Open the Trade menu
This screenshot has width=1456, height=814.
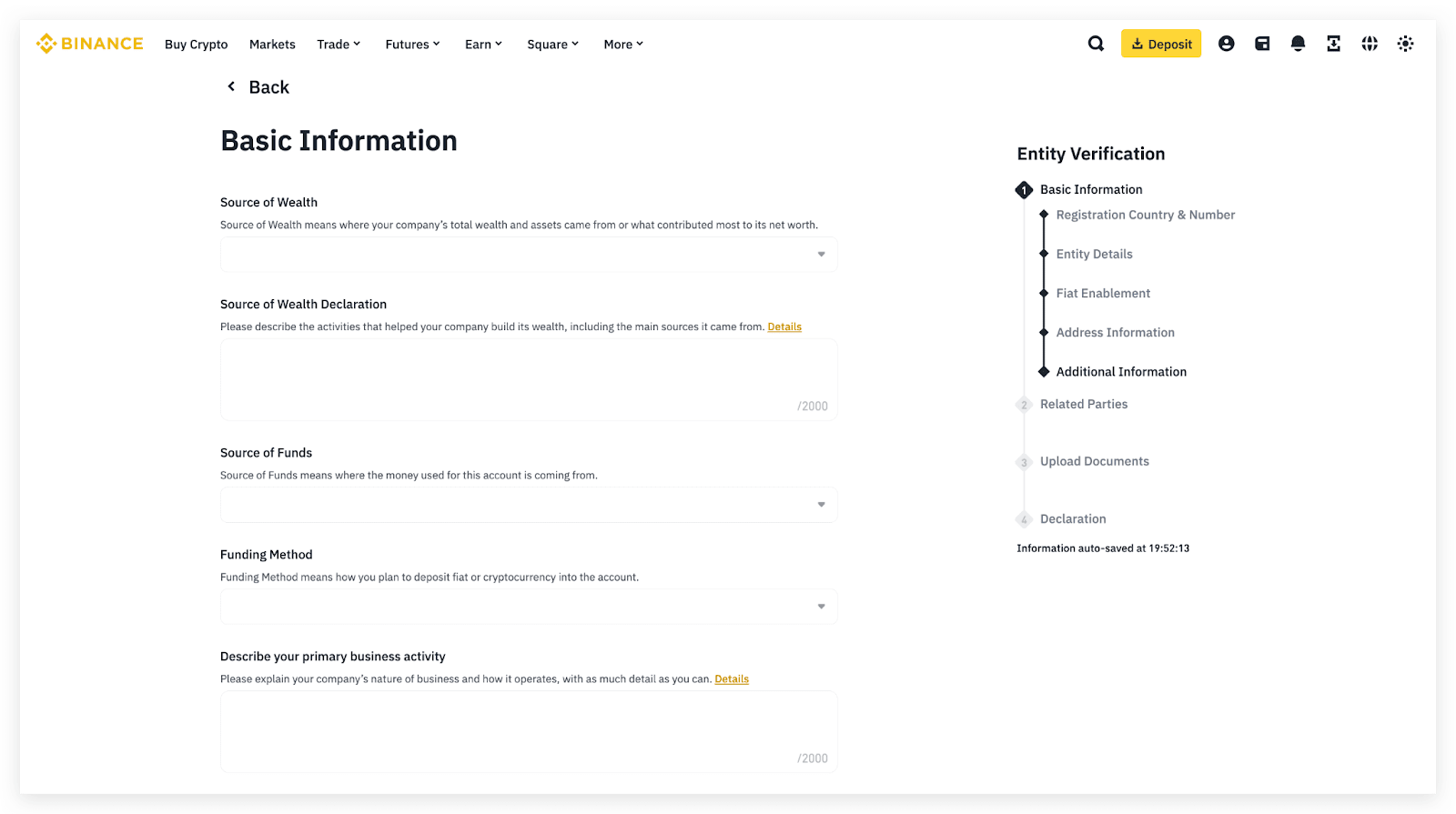(x=339, y=45)
